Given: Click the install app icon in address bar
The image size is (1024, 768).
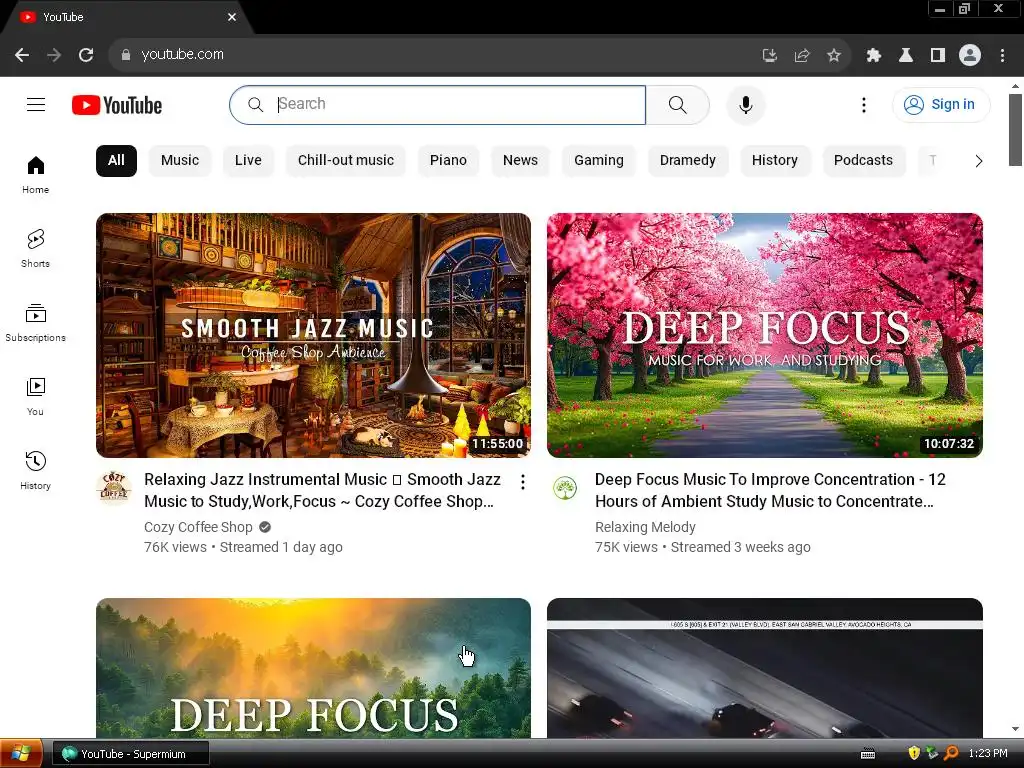Looking at the screenshot, I should (x=770, y=56).
